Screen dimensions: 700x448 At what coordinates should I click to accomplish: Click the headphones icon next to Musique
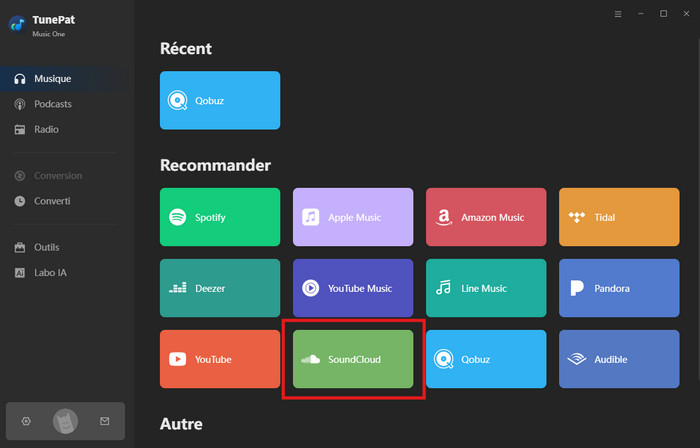tap(20, 79)
